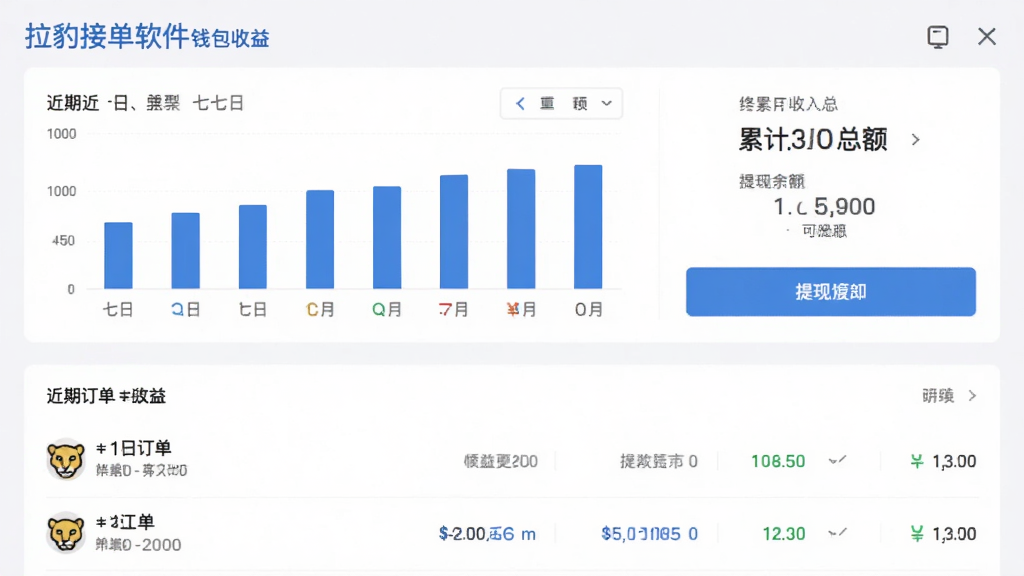Open the more link in the 近期订单 header

[949, 396]
